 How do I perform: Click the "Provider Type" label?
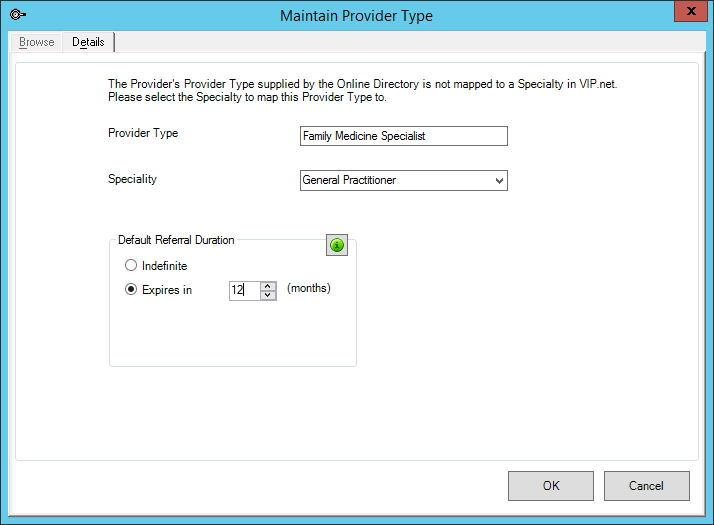(x=143, y=133)
